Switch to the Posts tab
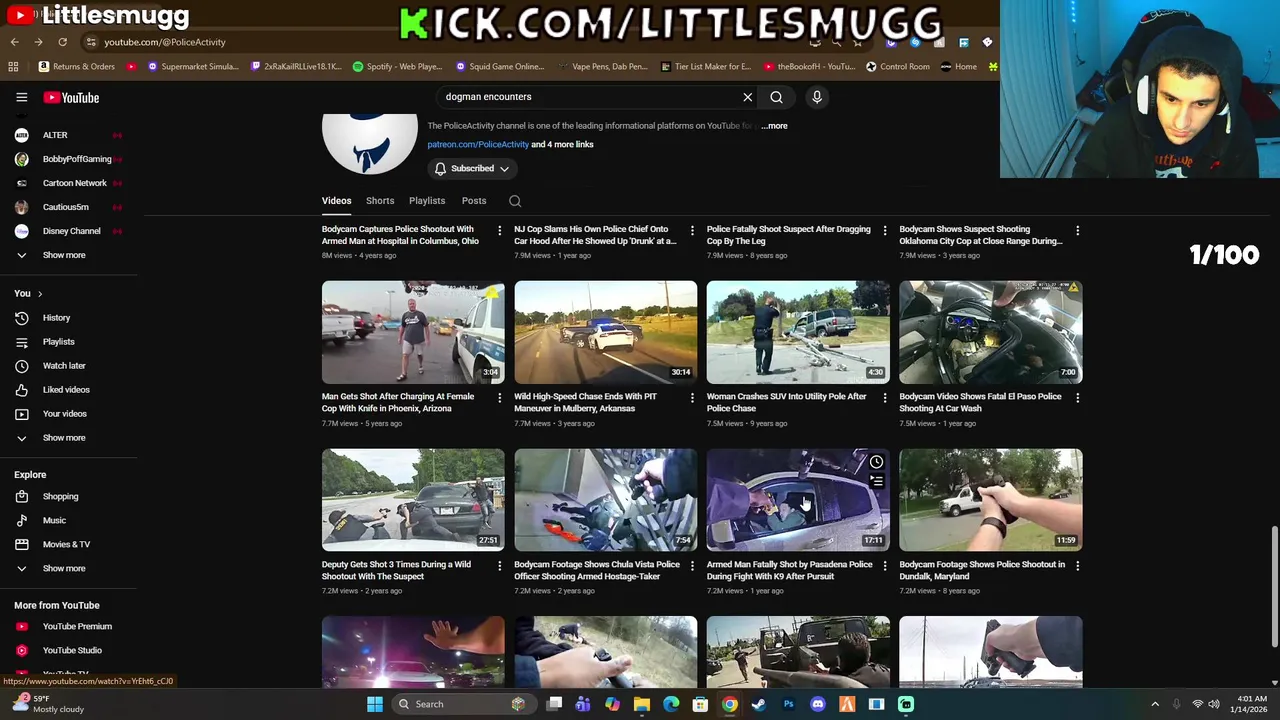The height and width of the screenshot is (720, 1280). point(474,201)
